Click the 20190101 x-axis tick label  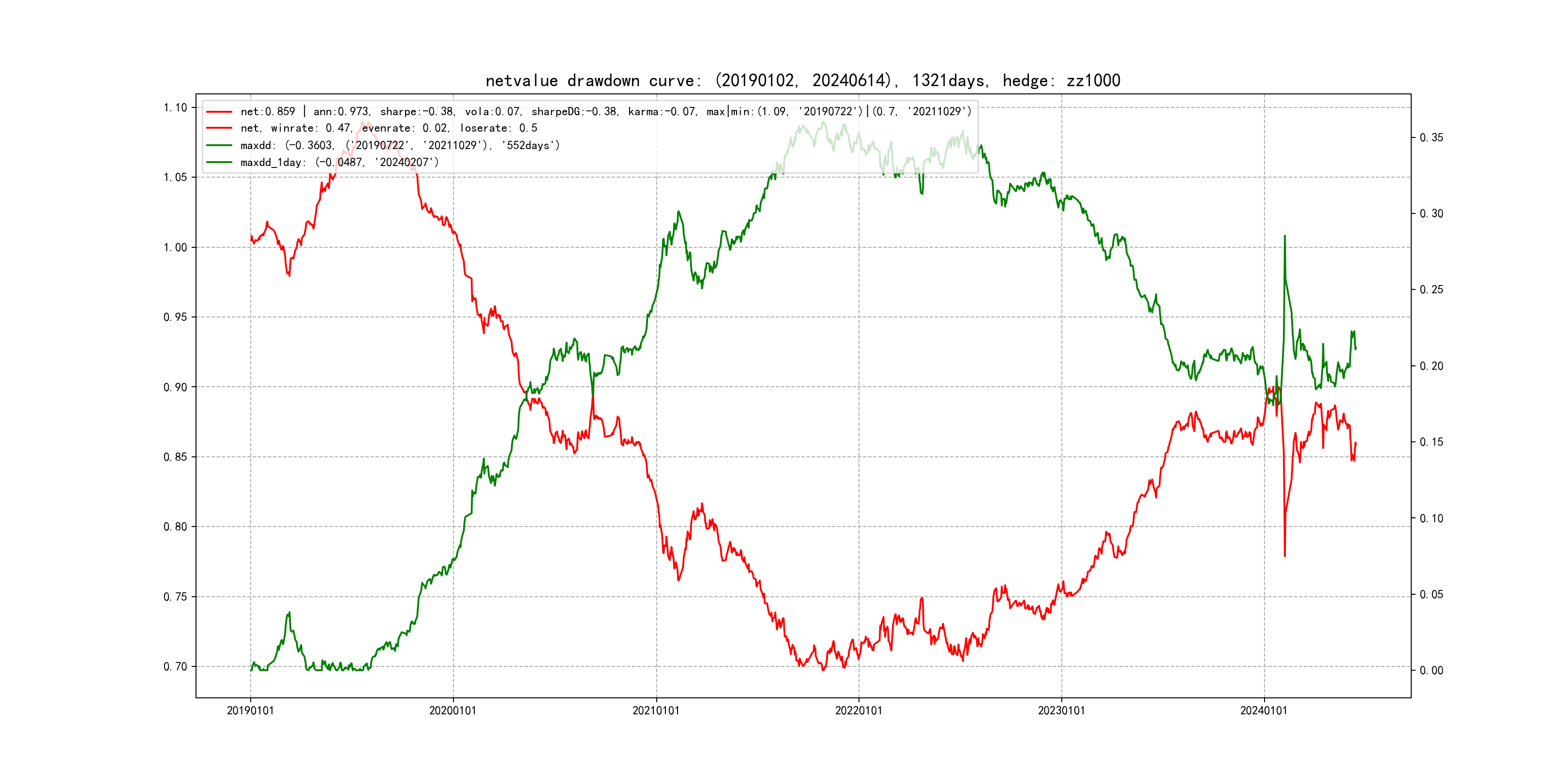[x=250, y=711]
